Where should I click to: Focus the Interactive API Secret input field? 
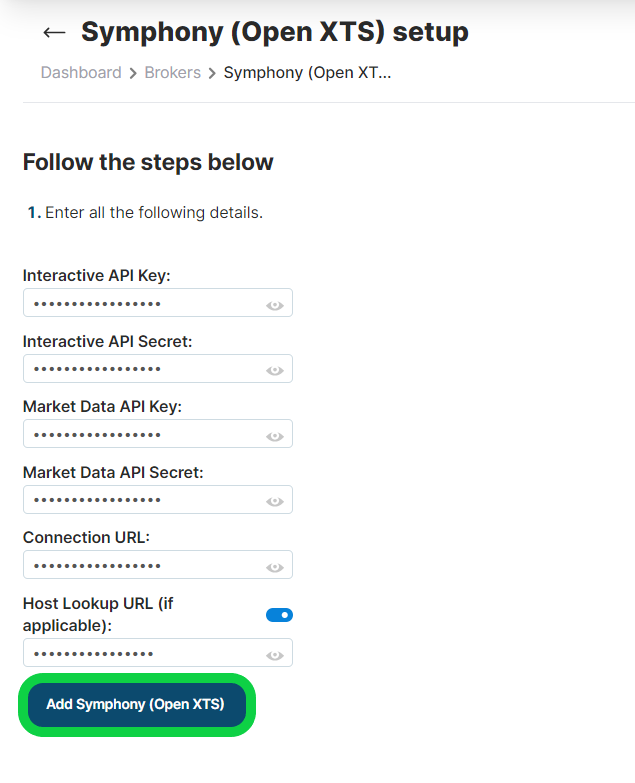158,369
